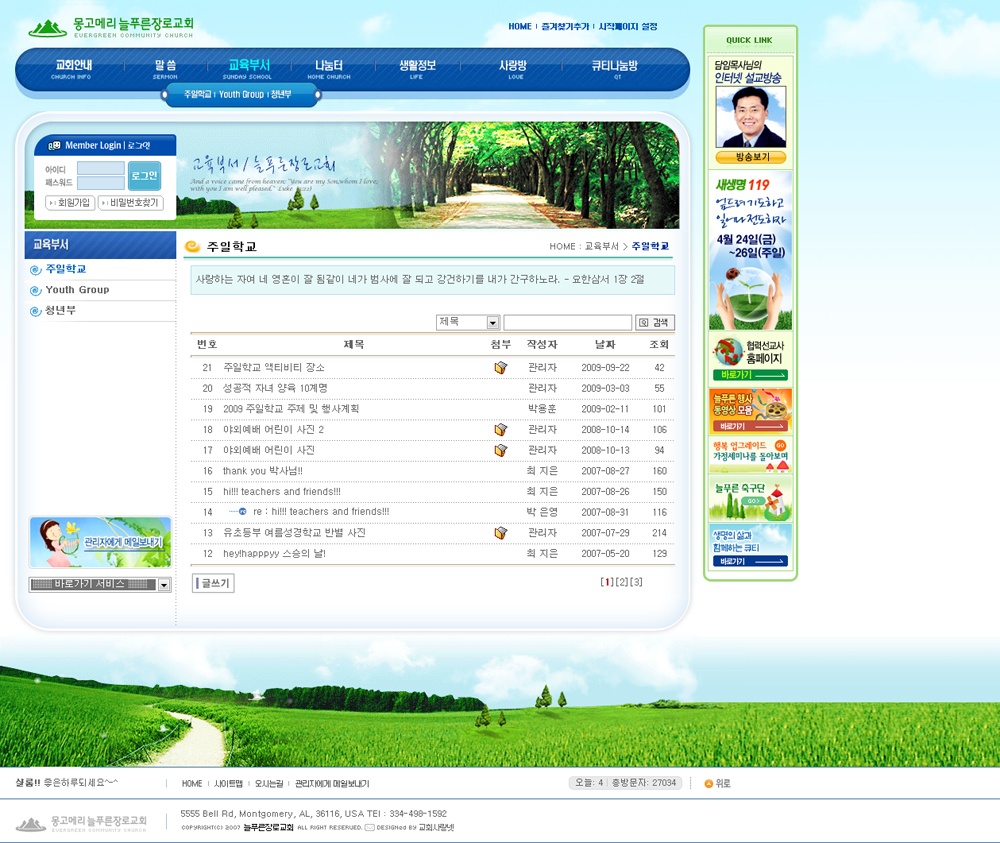Select 청년부 in the left sidebar
This screenshot has height=843, width=1000.
(x=60, y=311)
